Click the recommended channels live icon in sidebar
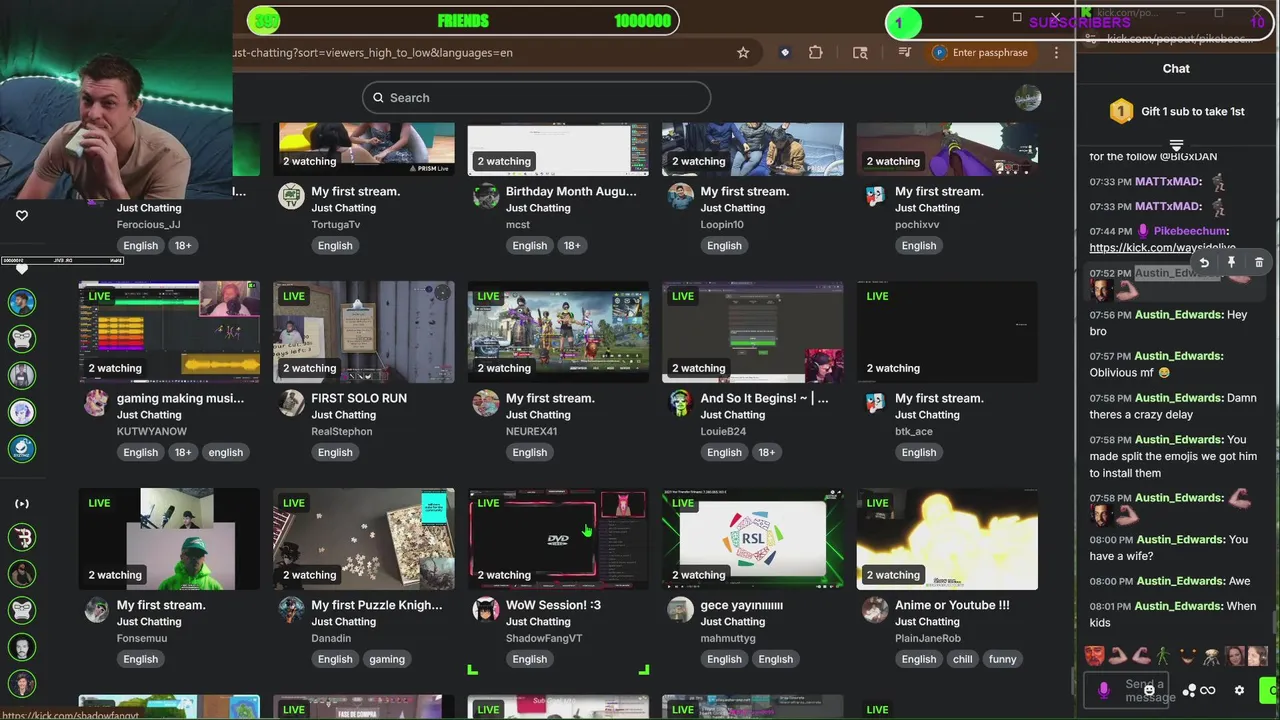 pos(22,504)
